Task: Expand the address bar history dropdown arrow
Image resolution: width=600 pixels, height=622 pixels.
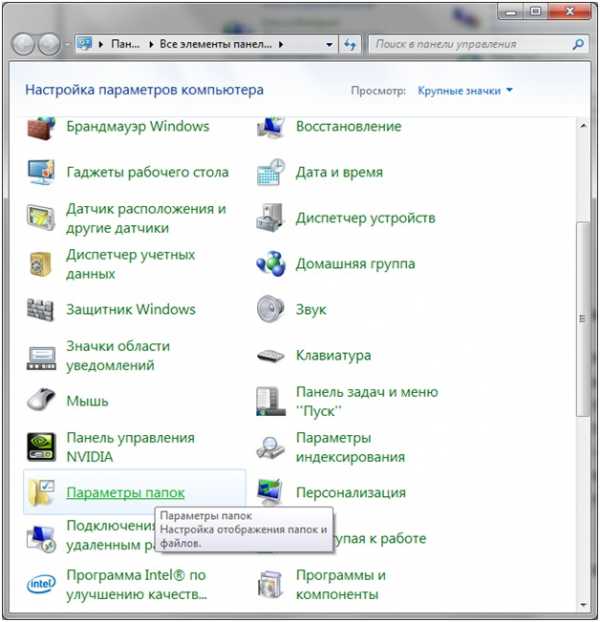Action: 328,45
